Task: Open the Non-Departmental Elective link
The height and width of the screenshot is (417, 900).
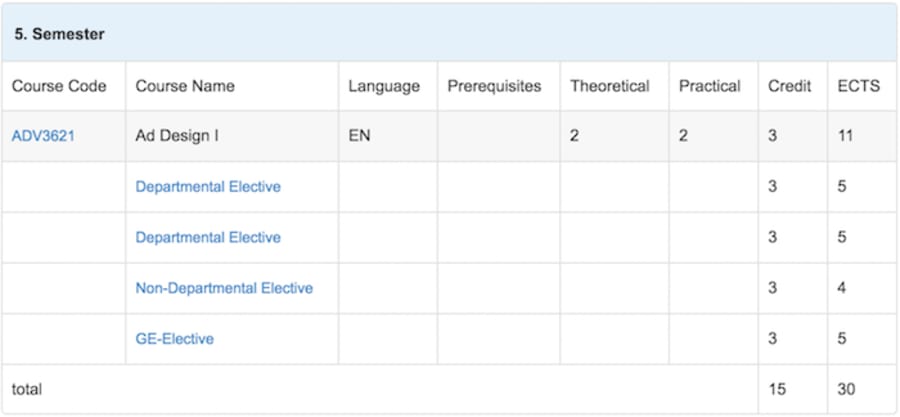Action: pyautogui.click(x=224, y=288)
